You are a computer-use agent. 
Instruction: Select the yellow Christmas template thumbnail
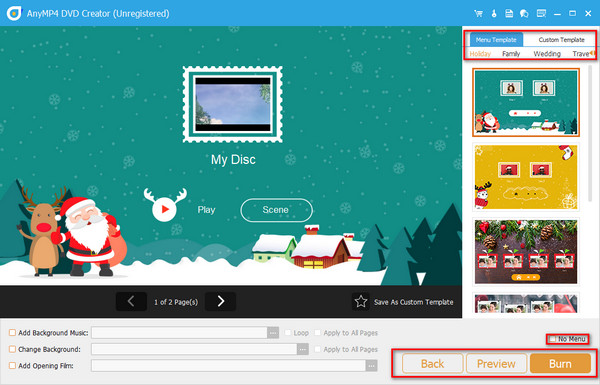(526, 177)
